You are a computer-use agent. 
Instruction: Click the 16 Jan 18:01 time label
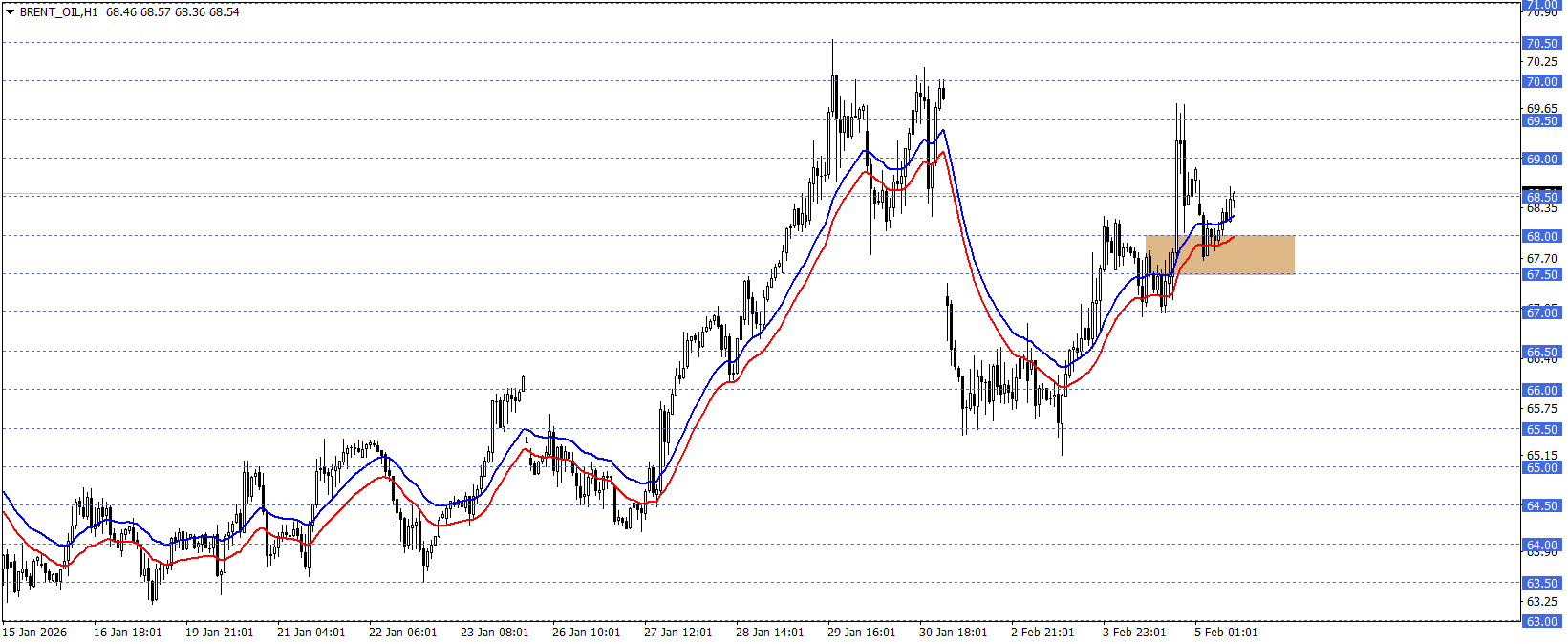(x=128, y=633)
